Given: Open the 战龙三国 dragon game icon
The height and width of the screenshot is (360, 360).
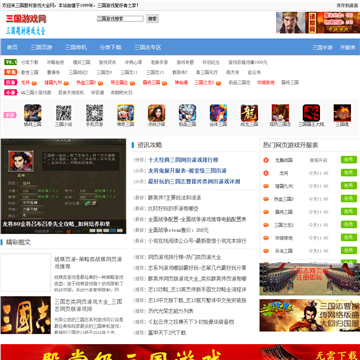Looking at the screenshot, I should click(x=249, y=113).
